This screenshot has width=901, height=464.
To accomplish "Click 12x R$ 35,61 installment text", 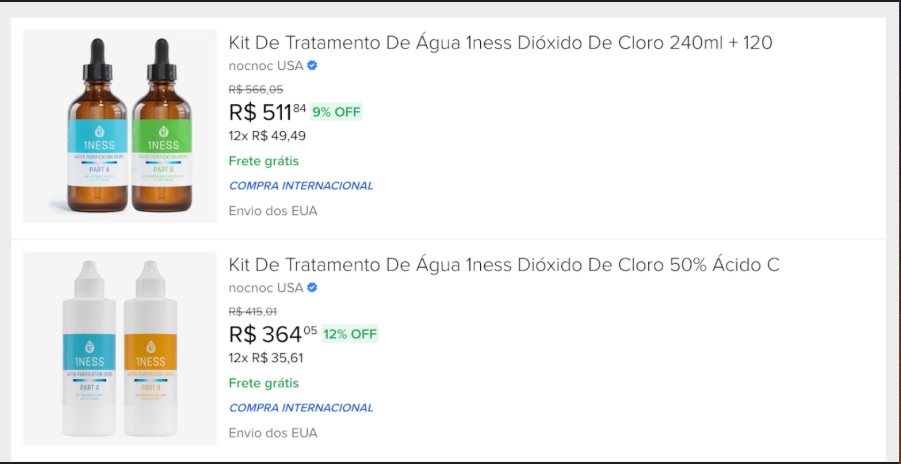I will point(266,358).
